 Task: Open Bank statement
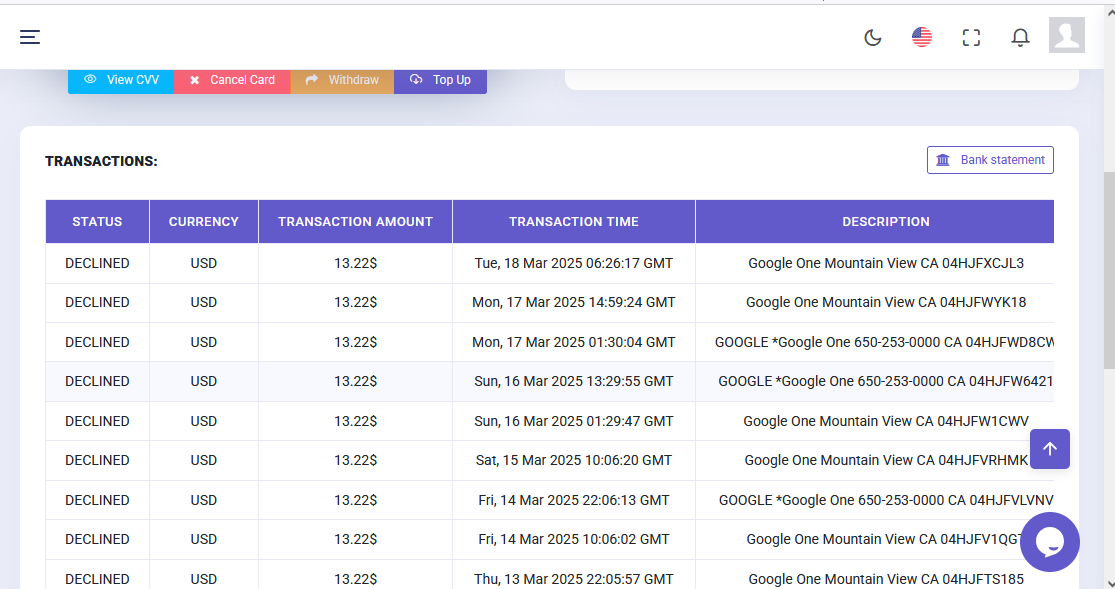pyautogui.click(x=990, y=160)
